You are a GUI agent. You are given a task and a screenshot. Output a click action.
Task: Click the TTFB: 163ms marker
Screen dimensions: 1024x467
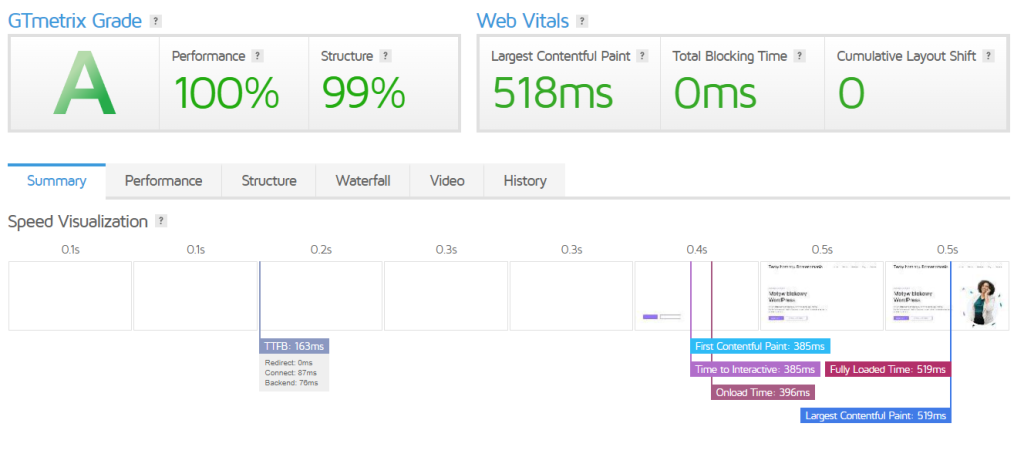[294, 346]
